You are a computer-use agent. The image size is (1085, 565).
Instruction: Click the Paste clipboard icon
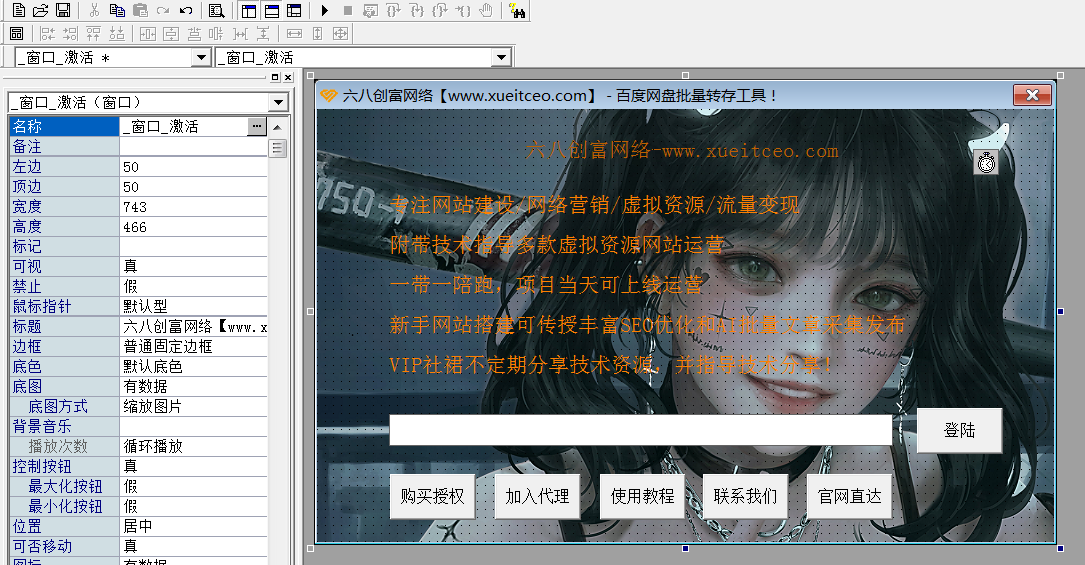point(140,10)
